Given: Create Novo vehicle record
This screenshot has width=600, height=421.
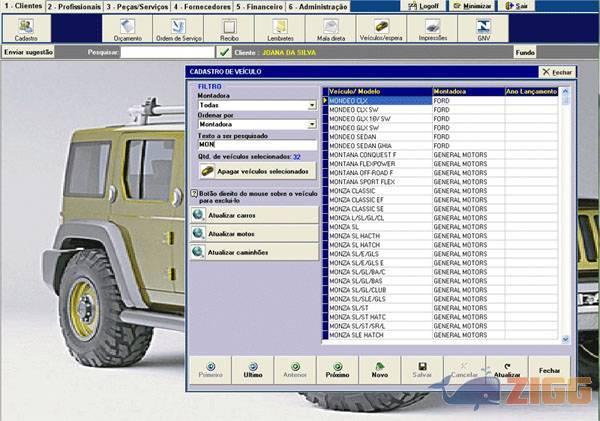Looking at the screenshot, I should 380,370.
